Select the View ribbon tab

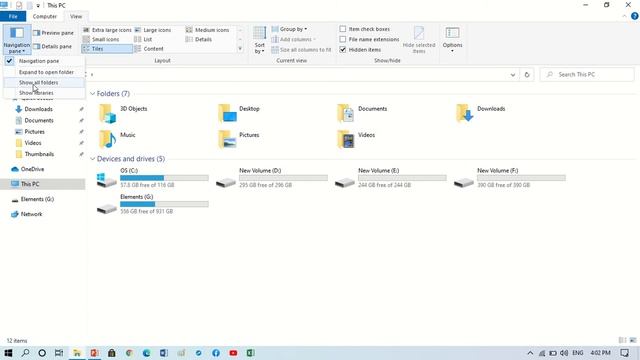tap(76, 16)
